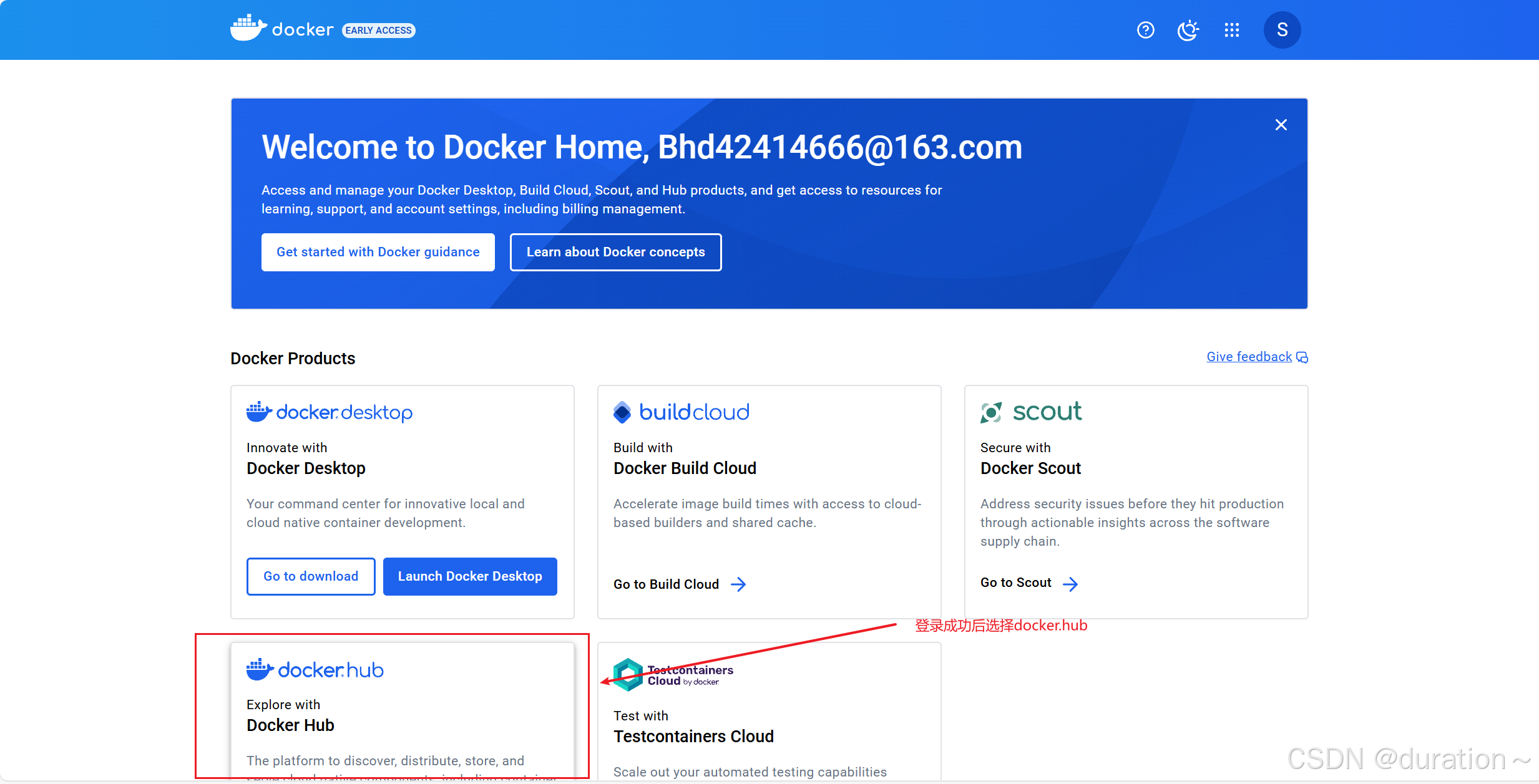Click the scout logo
1539x784 pixels.
point(1030,412)
